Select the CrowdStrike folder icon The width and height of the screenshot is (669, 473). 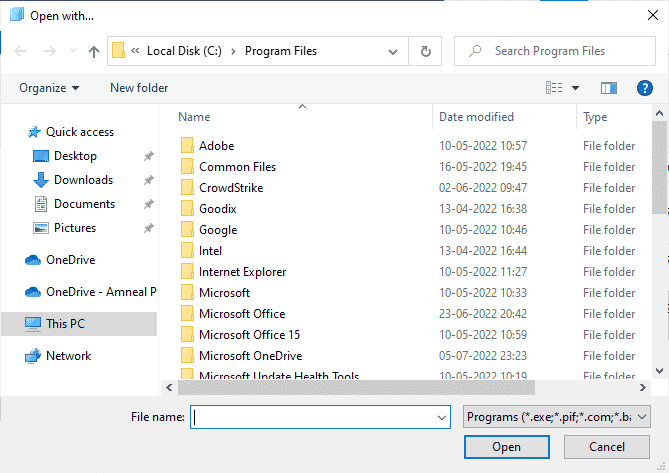click(x=187, y=187)
